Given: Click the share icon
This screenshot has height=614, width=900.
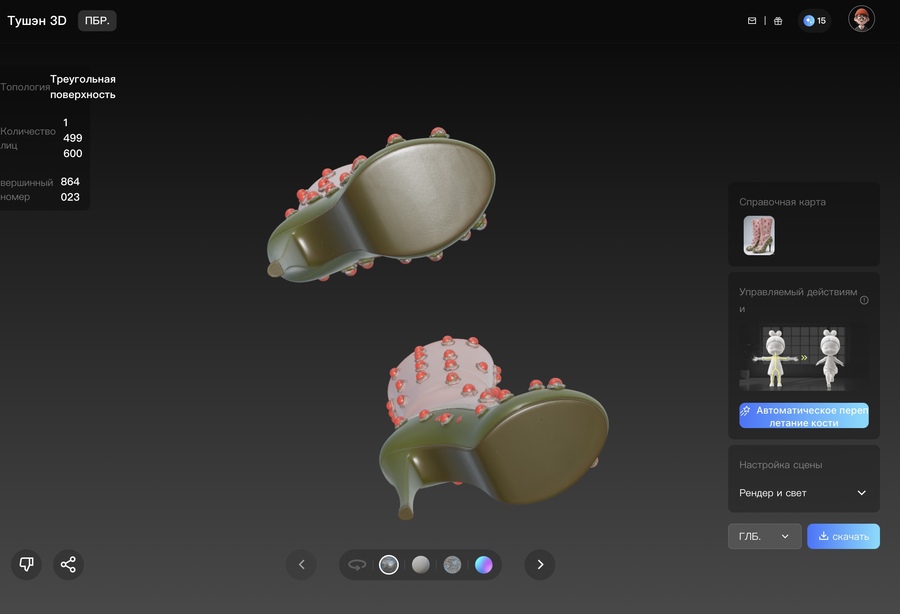Looking at the screenshot, I should coord(68,564).
